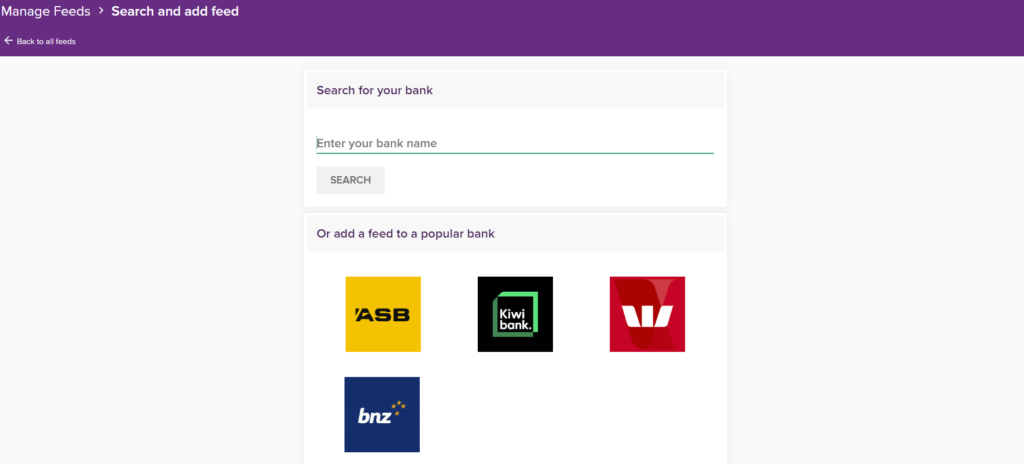Click the black ASB lettering

[x=383, y=315]
